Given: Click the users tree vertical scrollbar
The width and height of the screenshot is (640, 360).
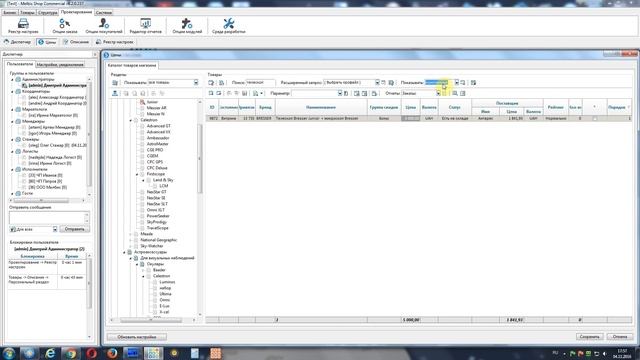Looking at the screenshot, I should point(89,137).
